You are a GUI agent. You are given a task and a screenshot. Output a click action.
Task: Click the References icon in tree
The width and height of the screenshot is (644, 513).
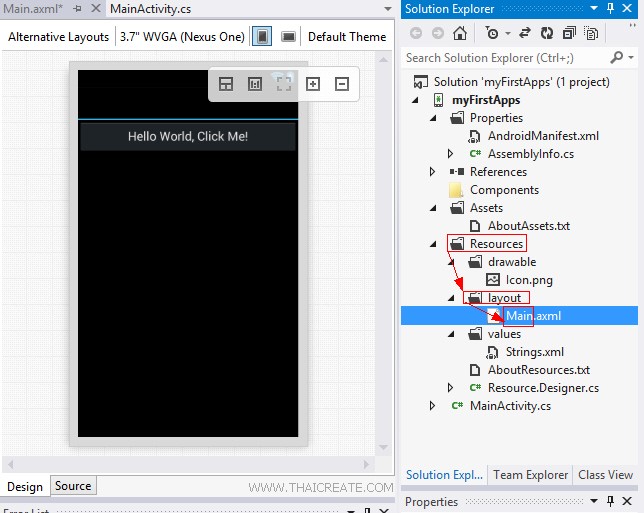(457, 172)
